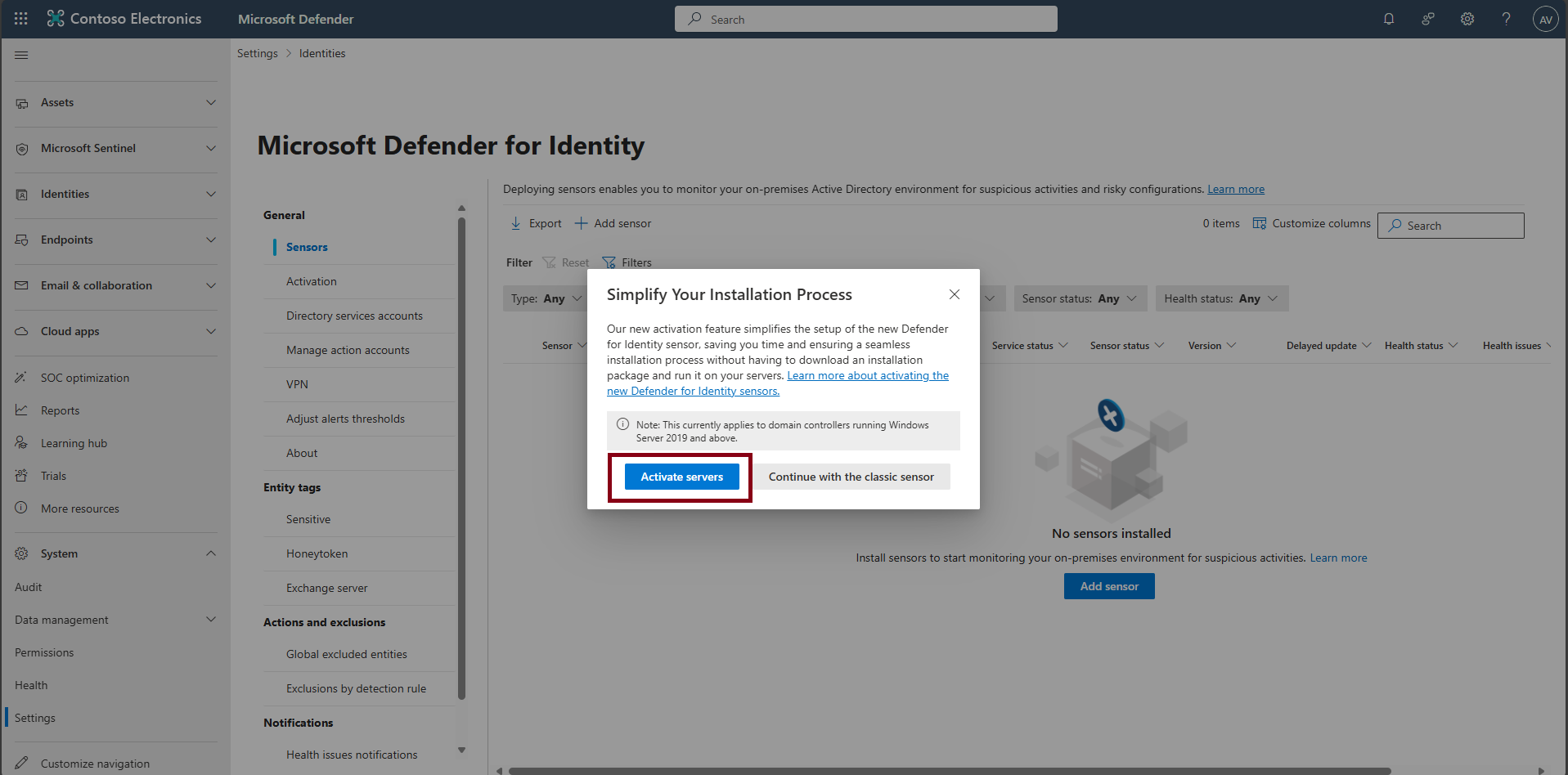The height and width of the screenshot is (775, 1568).
Task: Sort by the Sensor status column header
Action: (x=1120, y=346)
